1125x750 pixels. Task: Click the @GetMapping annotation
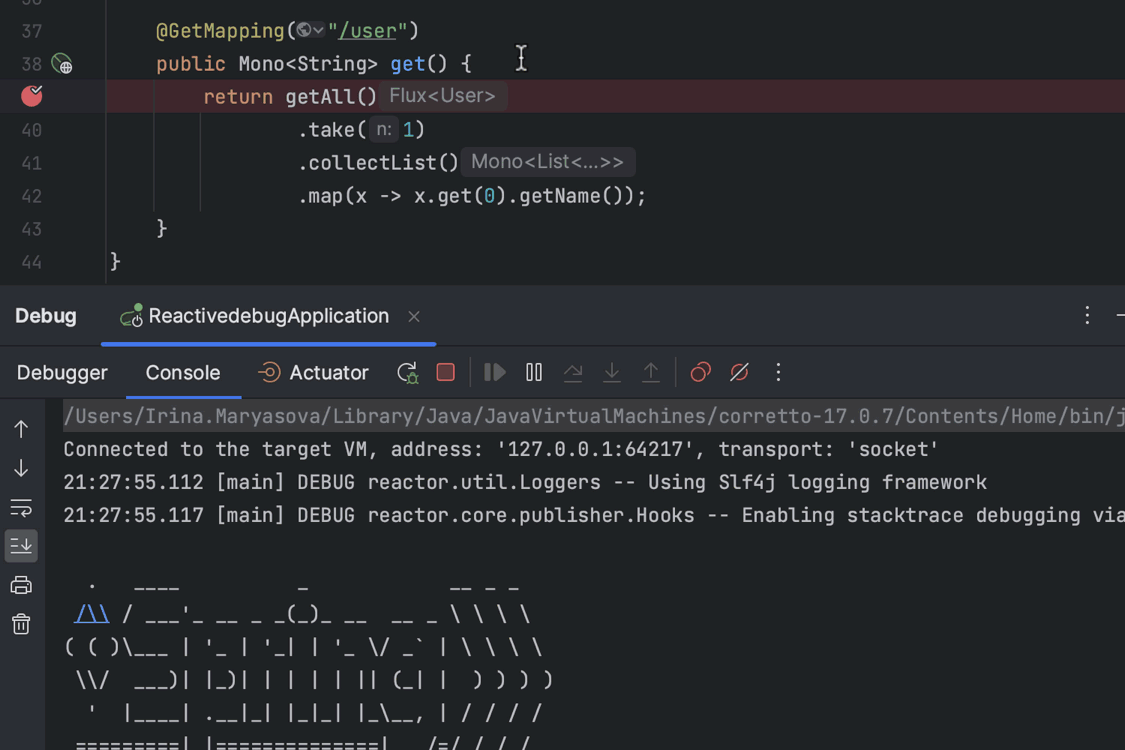[220, 31]
